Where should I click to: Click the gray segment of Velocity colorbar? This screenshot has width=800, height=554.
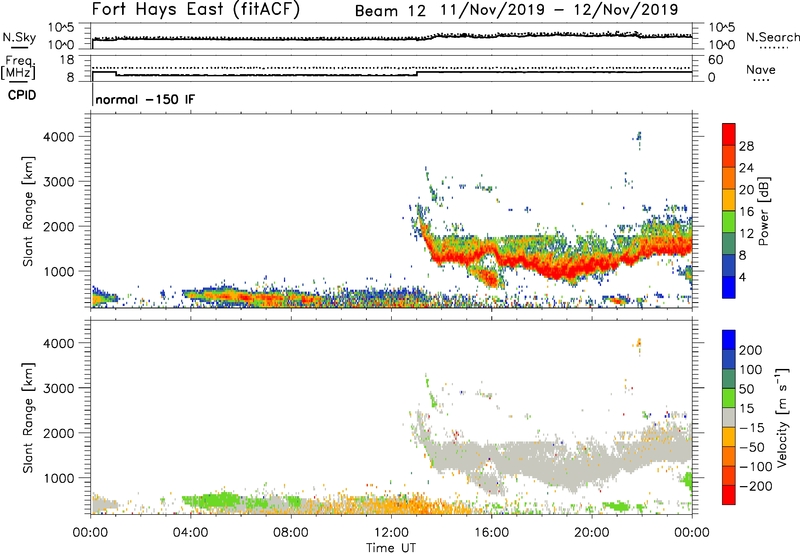729,418
